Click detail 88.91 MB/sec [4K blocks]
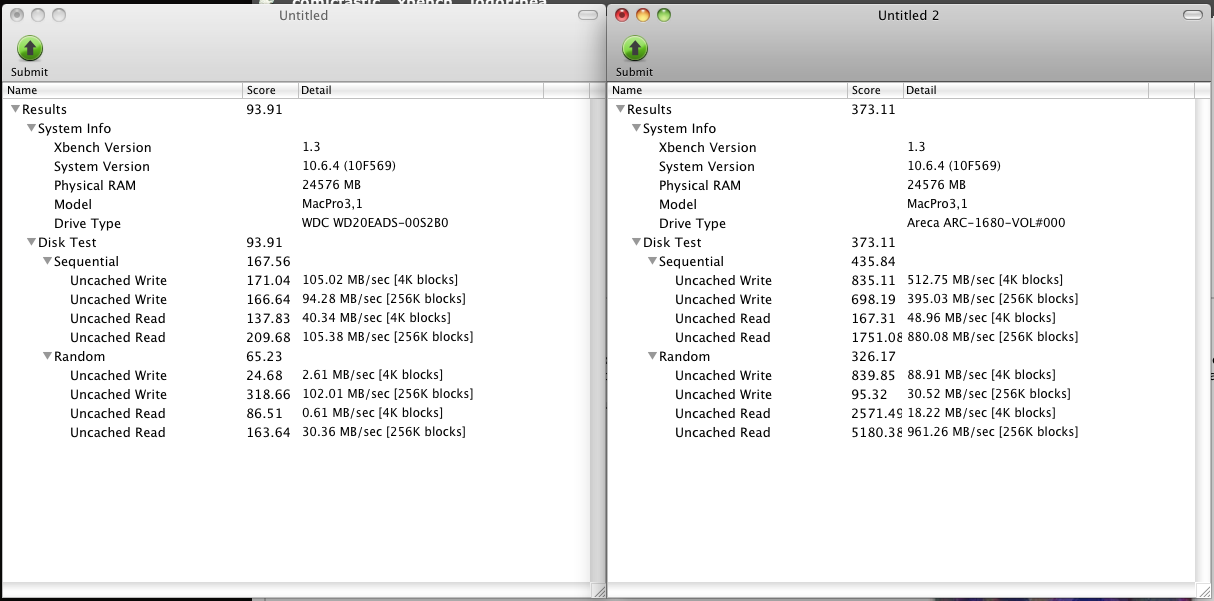The image size is (1214, 601). 981,375
